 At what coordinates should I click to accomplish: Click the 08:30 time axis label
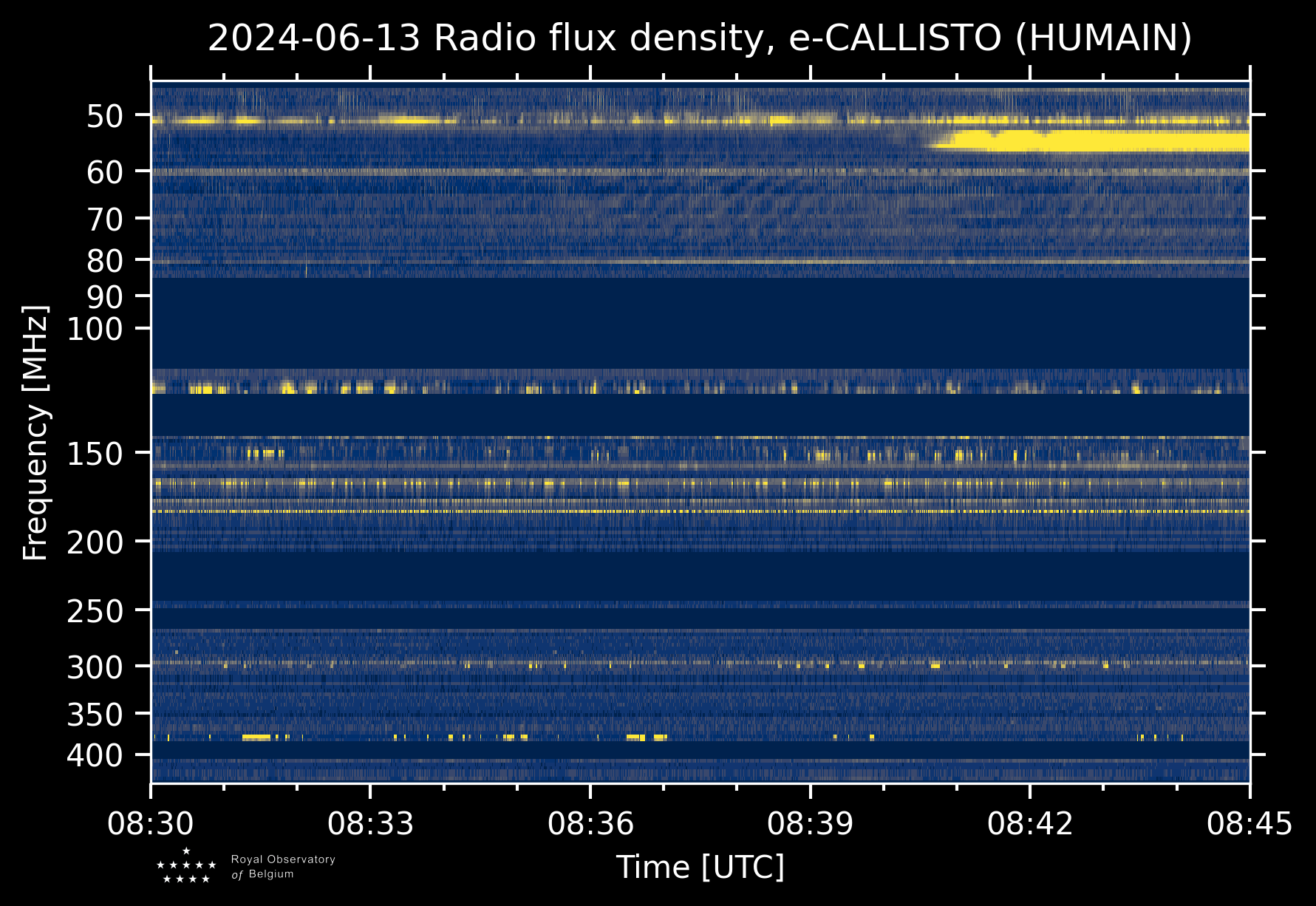tap(151, 823)
